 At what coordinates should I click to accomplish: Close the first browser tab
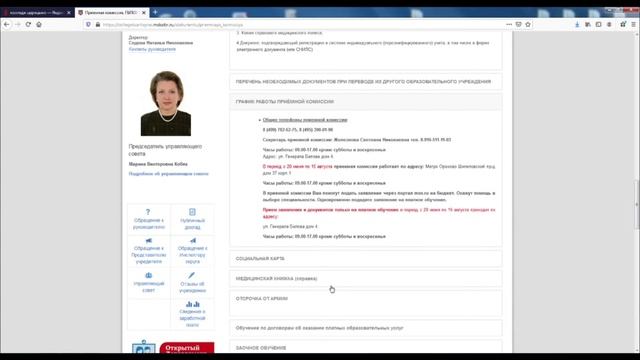click(x=69, y=13)
